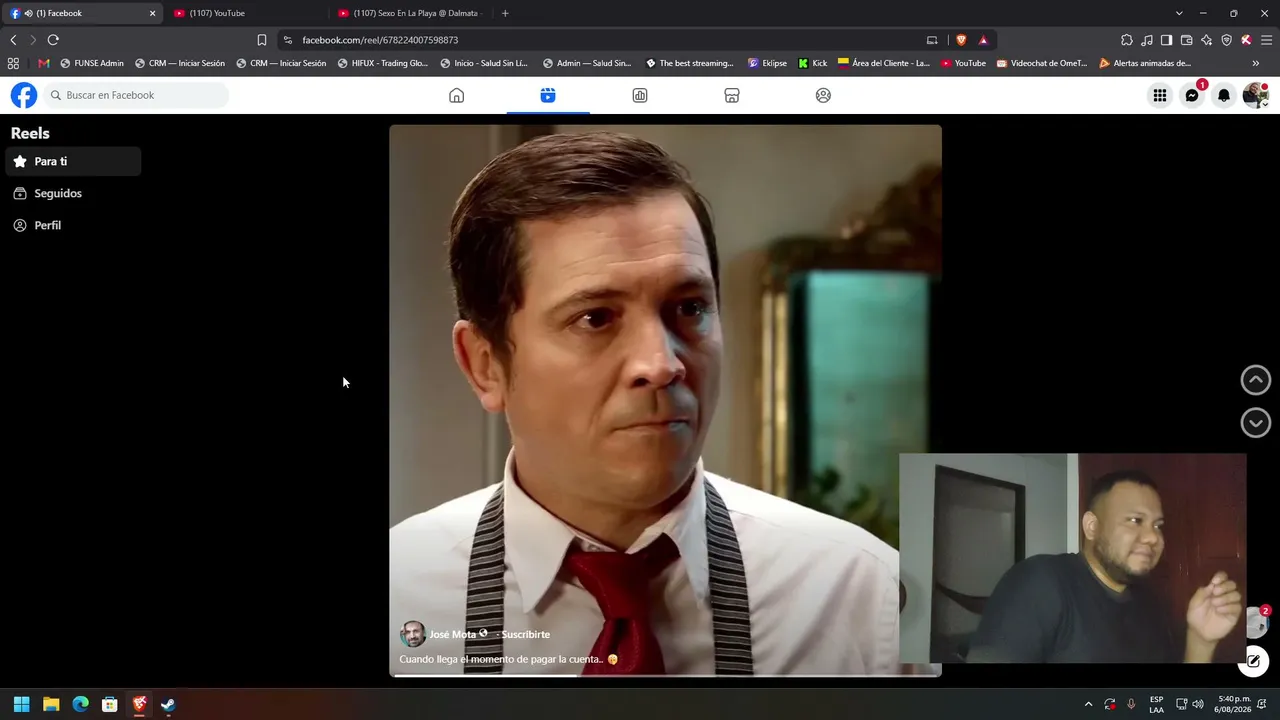This screenshot has height=720, width=1280.
Task: Open the Brave Shields lion icon
Action: coord(962,40)
